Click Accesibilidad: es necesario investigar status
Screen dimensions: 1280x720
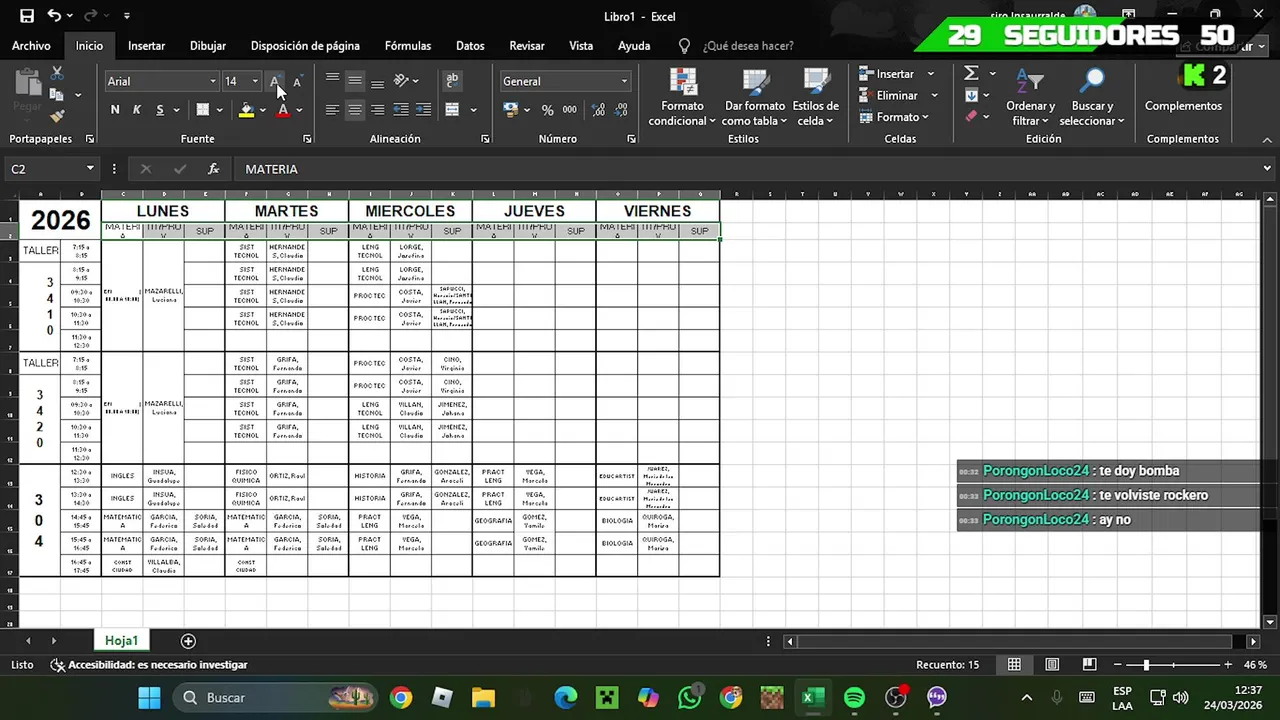[x=150, y=665]
